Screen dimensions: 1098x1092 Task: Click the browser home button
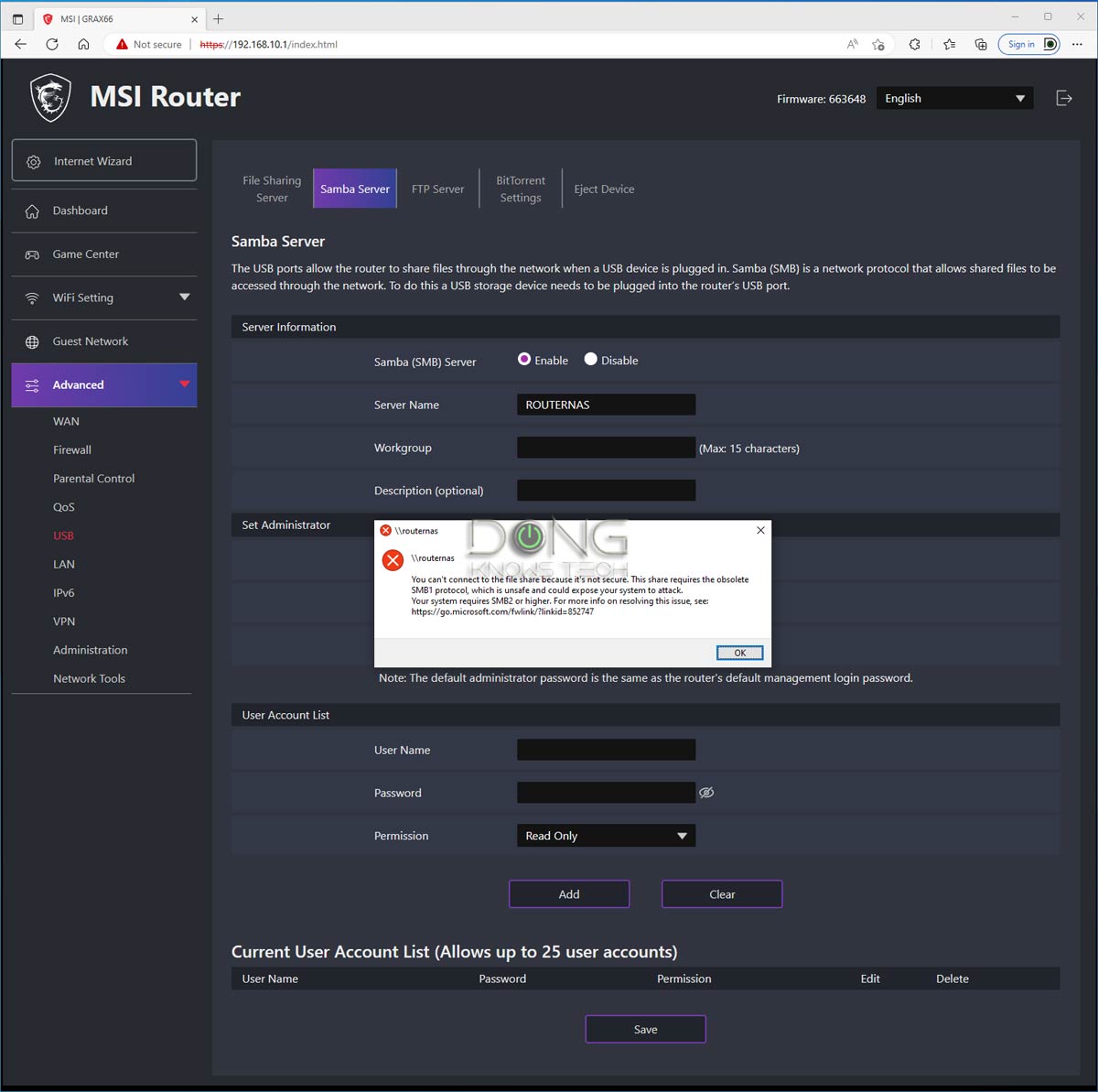tap(83, 44)
